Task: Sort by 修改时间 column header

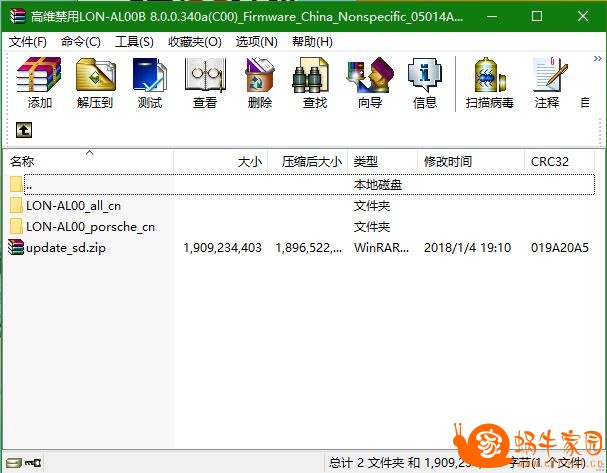Action: tap(471, 161)
